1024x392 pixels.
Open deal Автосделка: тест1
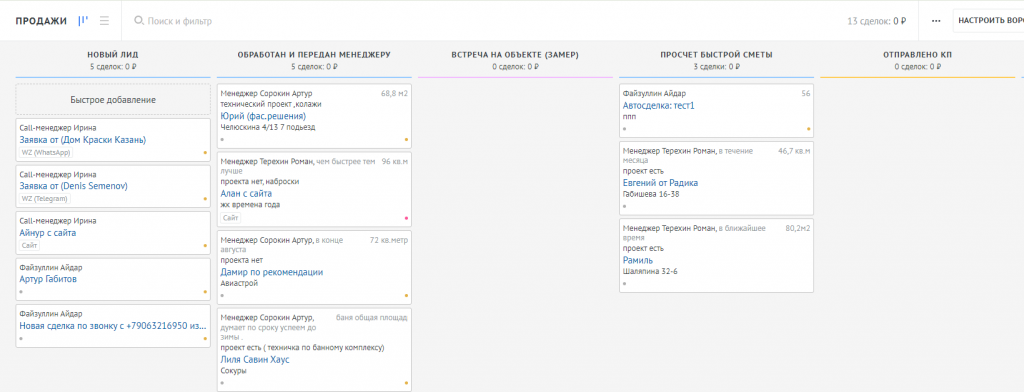[x=658, y=105]
